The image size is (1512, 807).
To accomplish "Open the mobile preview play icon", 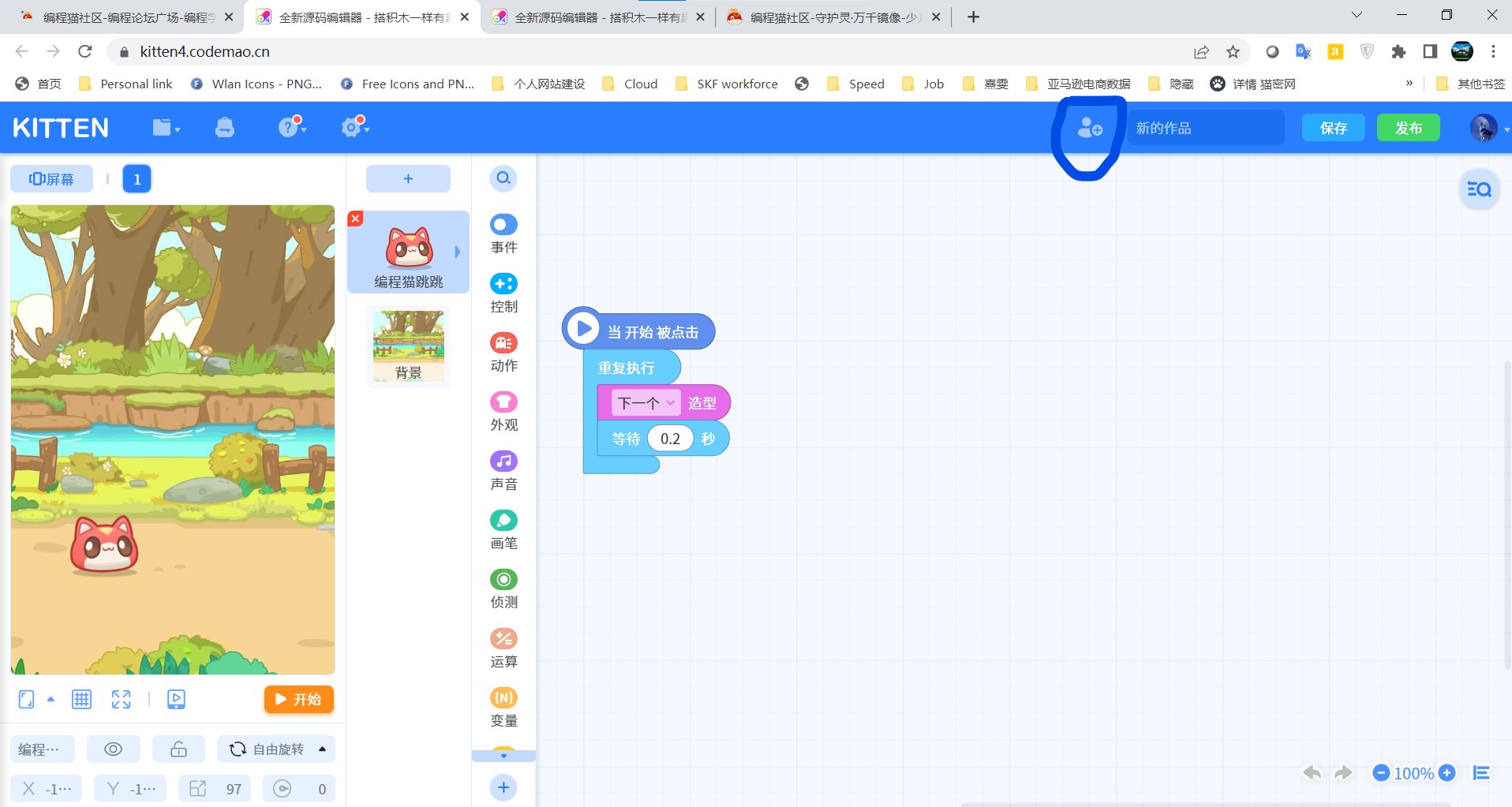I will point(176,699).
